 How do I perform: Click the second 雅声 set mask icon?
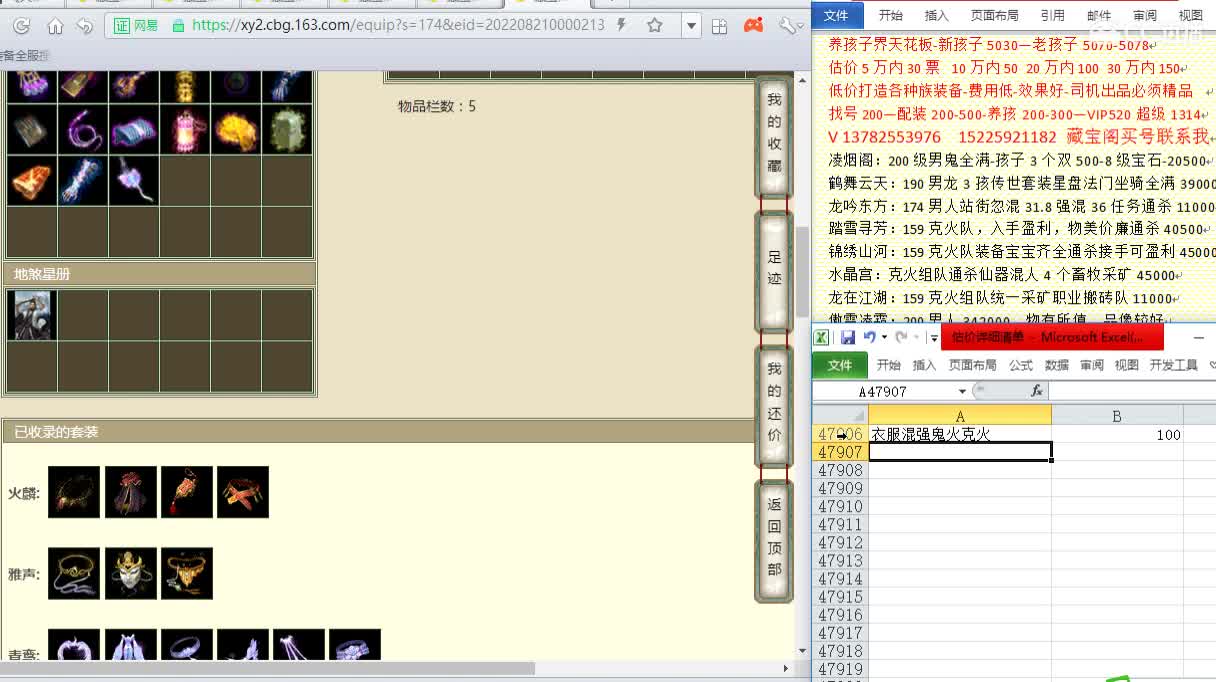130,573
